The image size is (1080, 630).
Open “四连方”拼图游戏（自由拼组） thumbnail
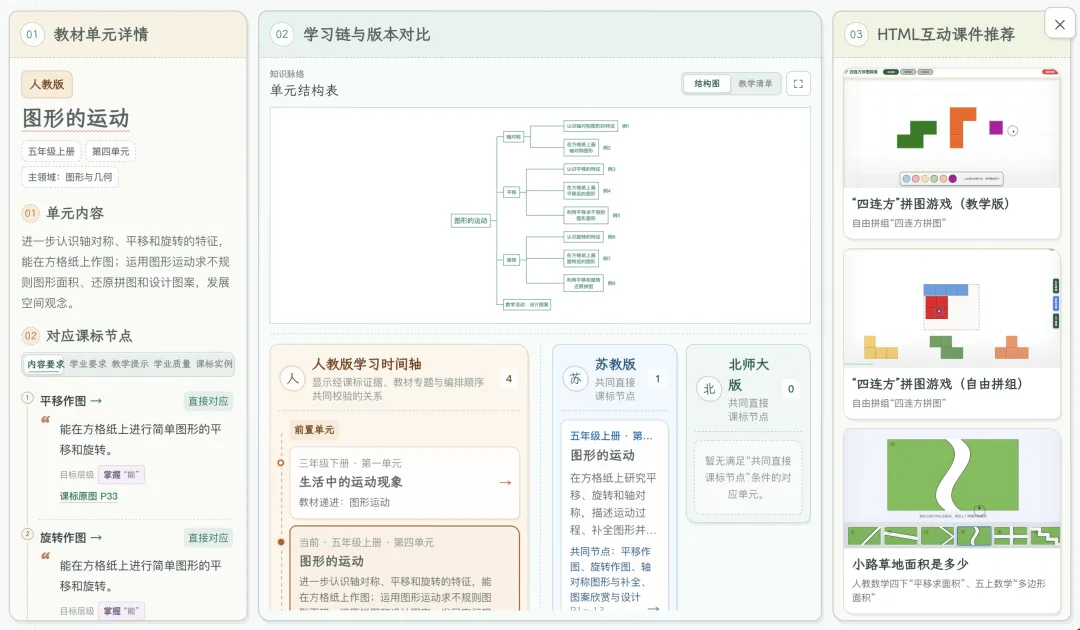[x=951, y=308]
